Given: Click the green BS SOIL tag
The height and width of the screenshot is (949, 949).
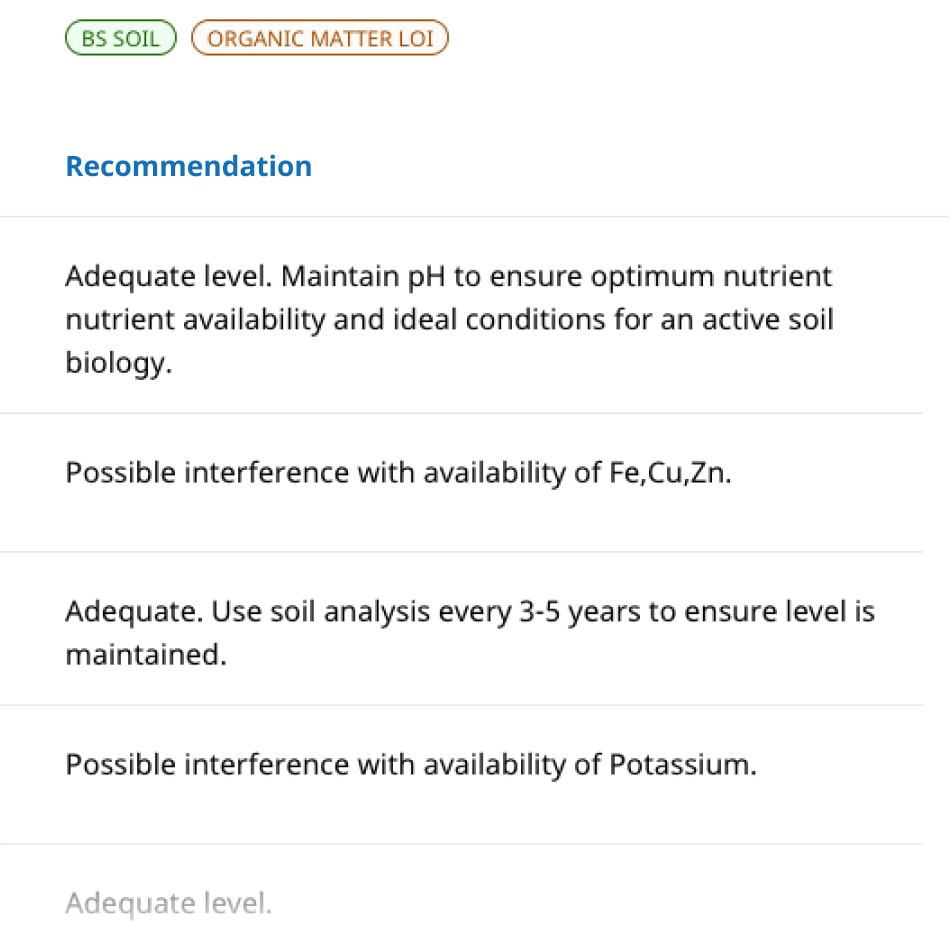Looking at the screenshot, I should pyautogui.click(x=120, y=39).
